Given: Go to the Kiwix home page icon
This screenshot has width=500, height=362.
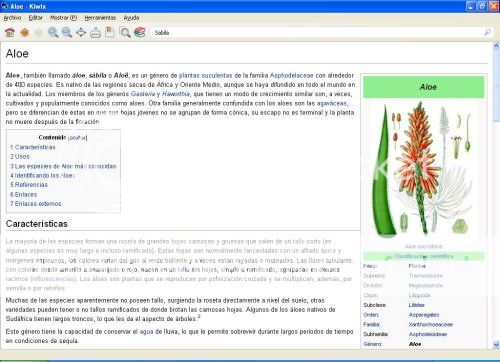Looking at the screenshot, I should tap(10, 32).
